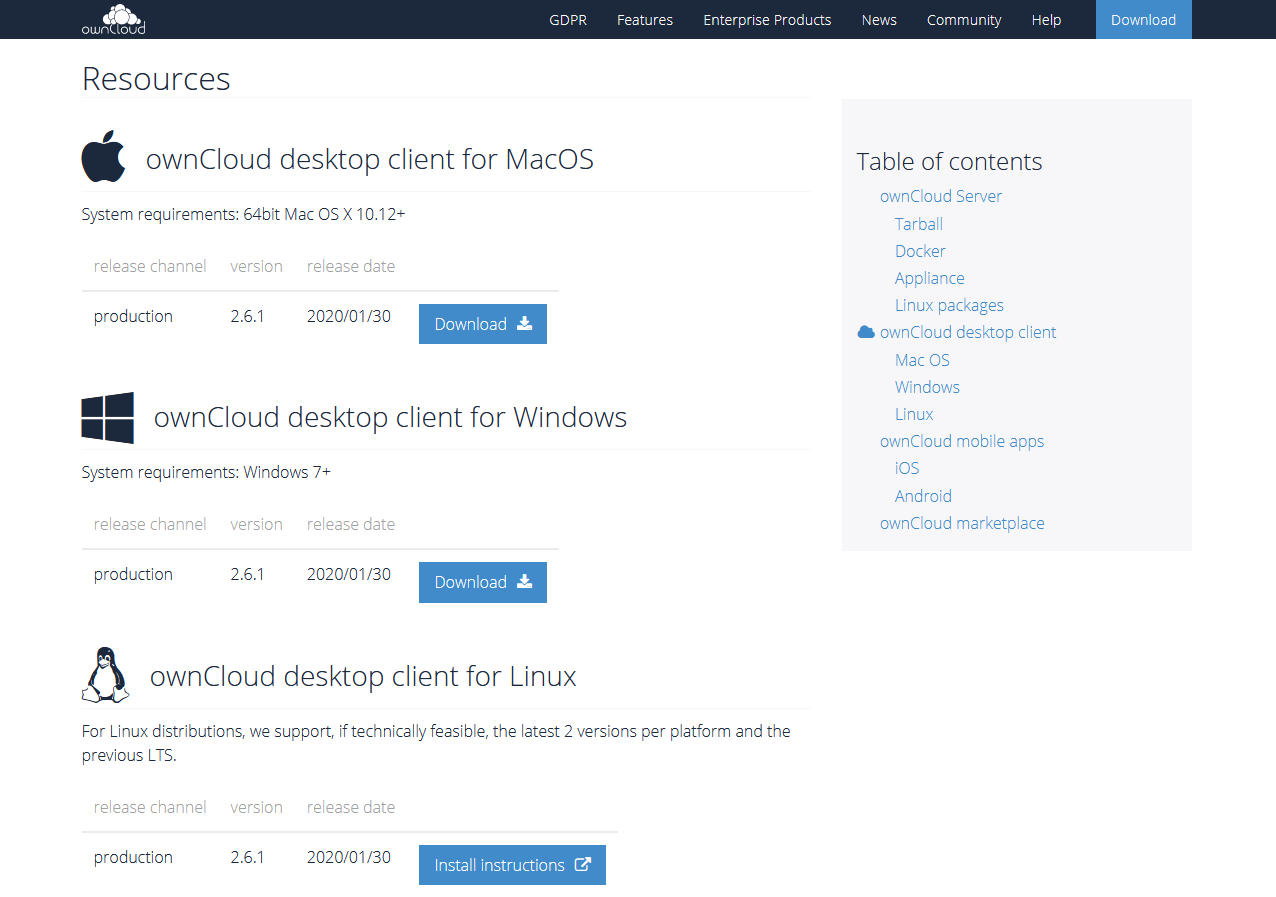Jump to ownCloud Server section
Screen dimensions: 1276x897
940,196
